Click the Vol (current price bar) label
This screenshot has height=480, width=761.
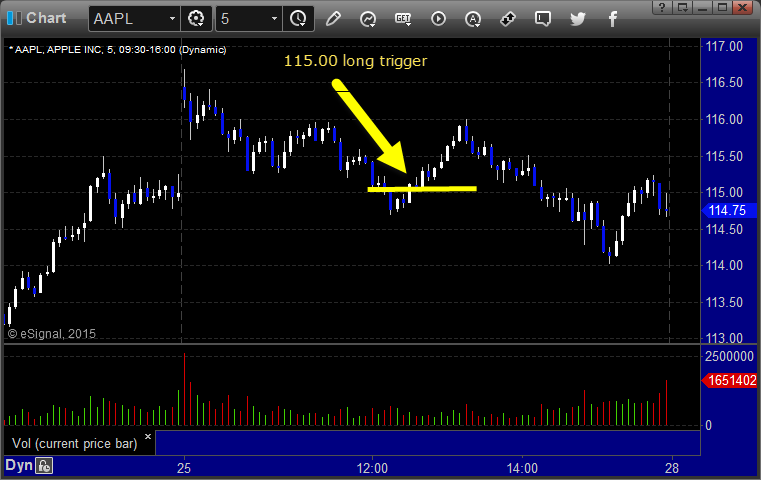coord(75,444)
